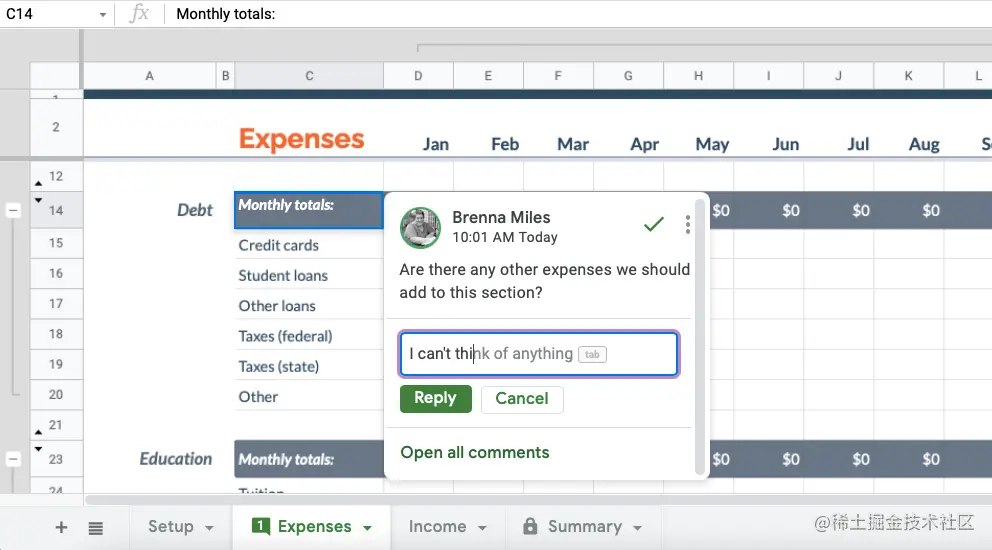Click the formula bar showing Monthly totals:
The width and height of the screenshot is (992, 550).
pos(576,14)
